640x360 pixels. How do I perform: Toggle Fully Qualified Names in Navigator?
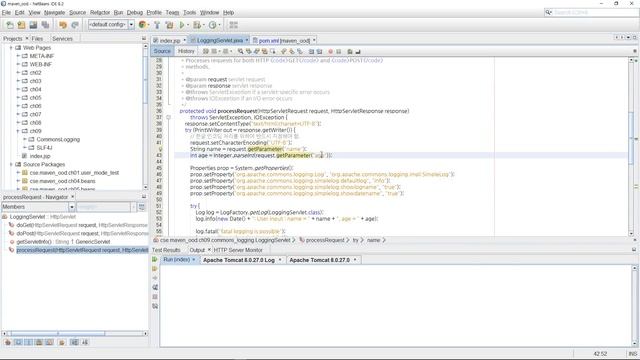pyautogui.click(x=62, y=342)
